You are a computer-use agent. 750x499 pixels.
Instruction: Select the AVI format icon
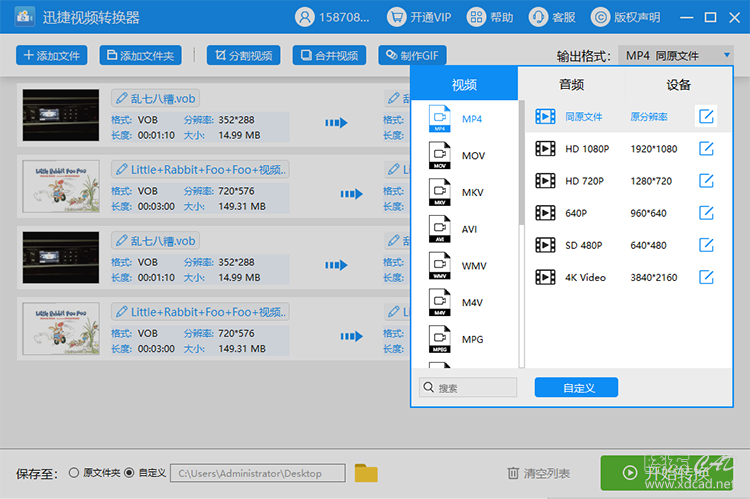[x=440, y=229]
